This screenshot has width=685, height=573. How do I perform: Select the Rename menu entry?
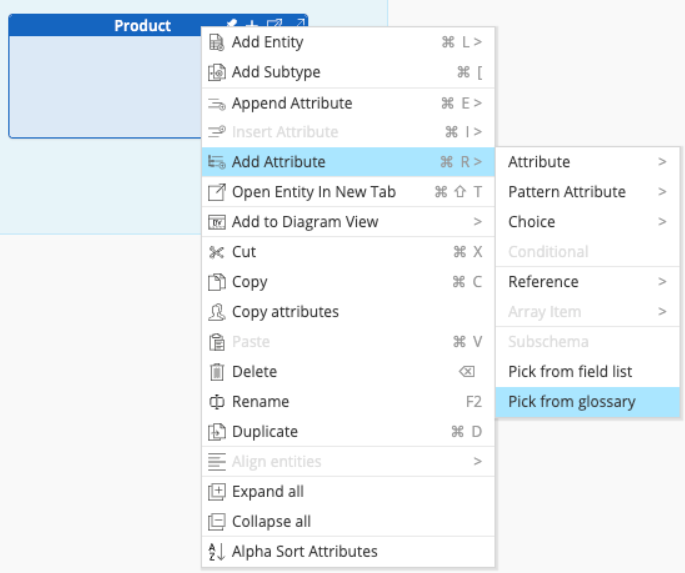(260, 402)
